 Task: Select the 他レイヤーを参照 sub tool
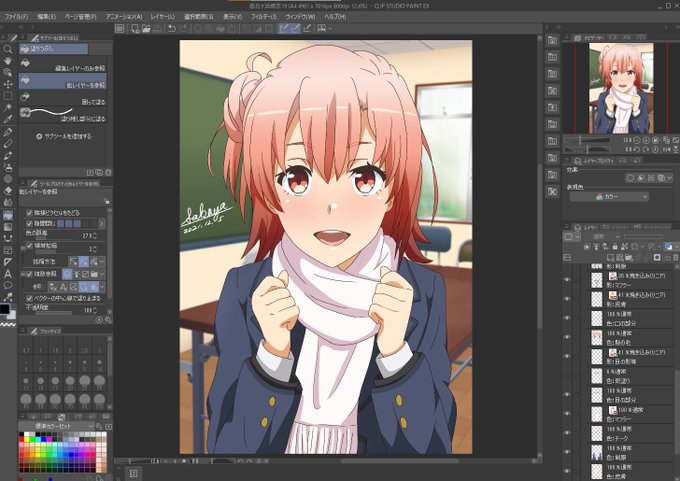click(62, 81)
